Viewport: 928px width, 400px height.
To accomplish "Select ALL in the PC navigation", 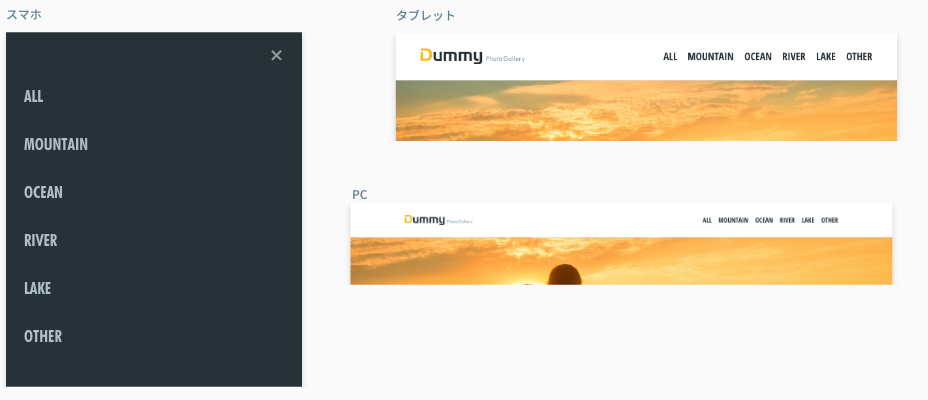I will 707,220.
